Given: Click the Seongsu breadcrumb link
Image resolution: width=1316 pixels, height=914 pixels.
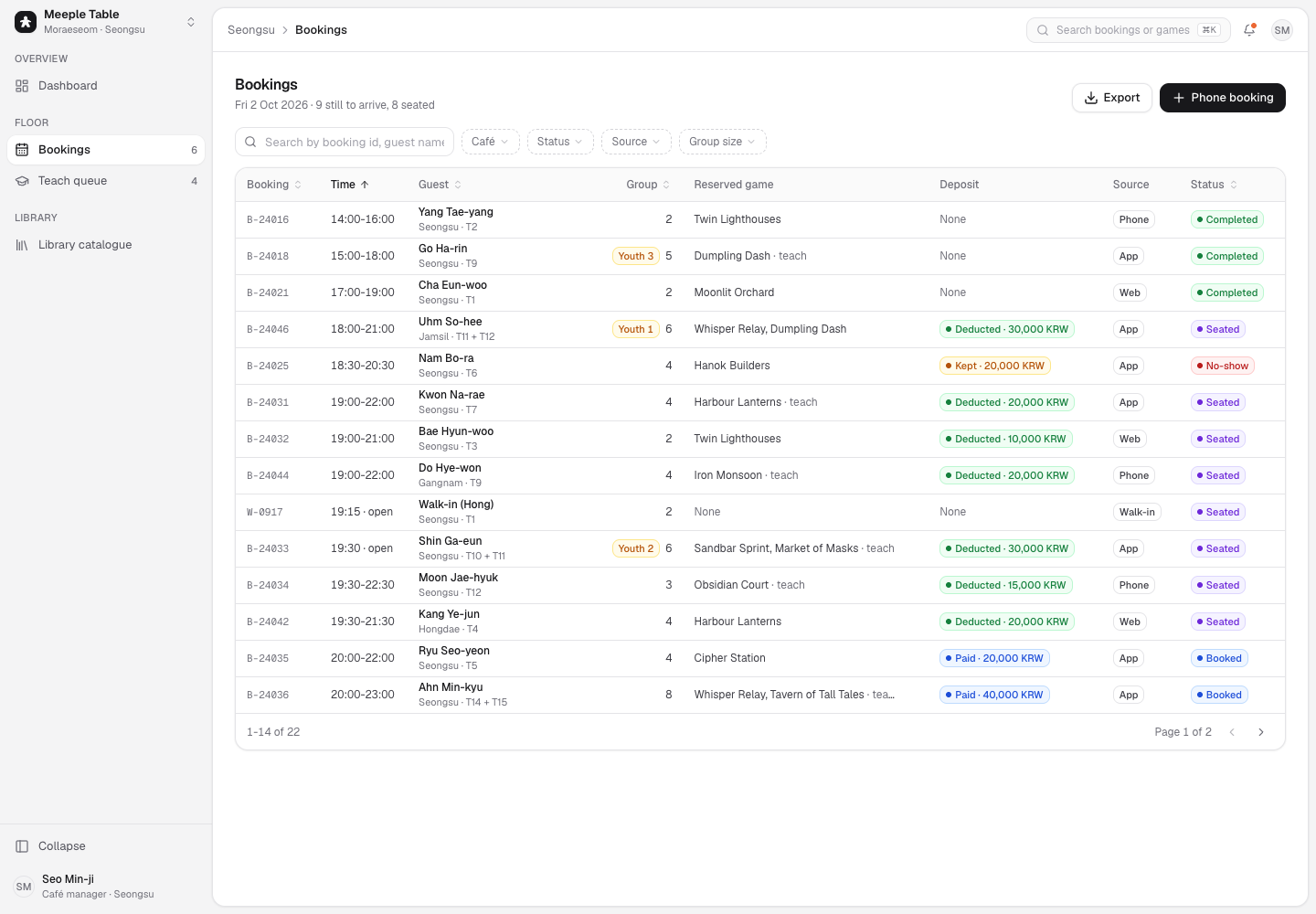Looking at the screenshot, I should click(251, 30).
